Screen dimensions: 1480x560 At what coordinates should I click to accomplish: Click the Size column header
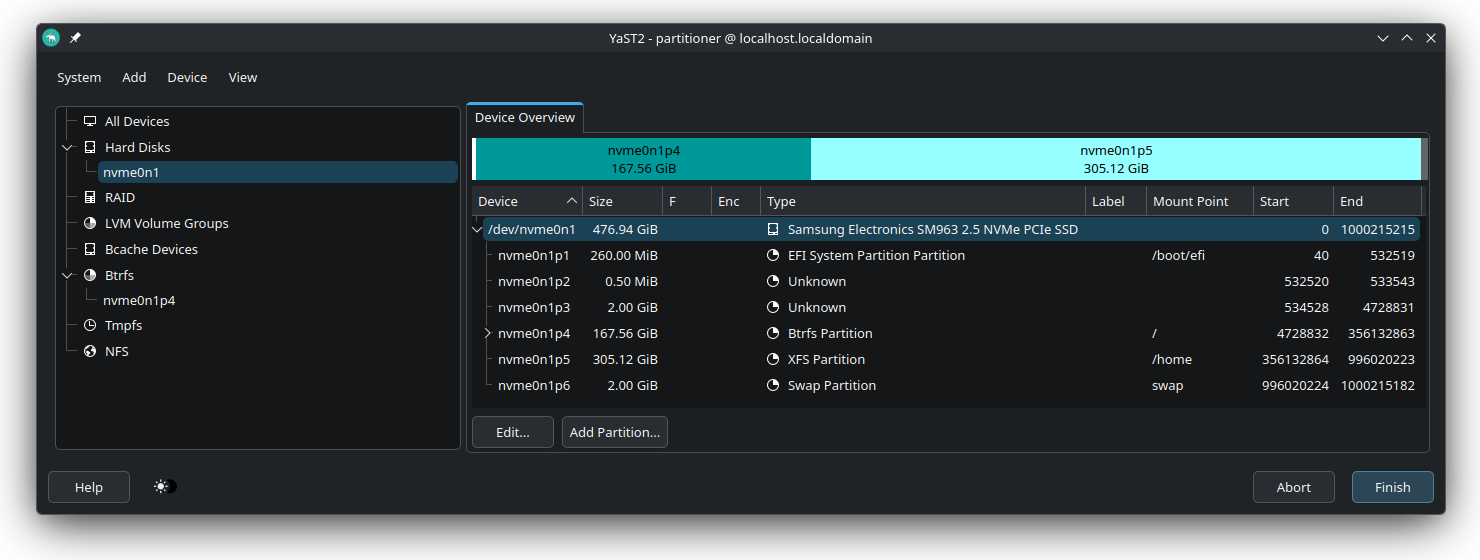pos(622,201)
